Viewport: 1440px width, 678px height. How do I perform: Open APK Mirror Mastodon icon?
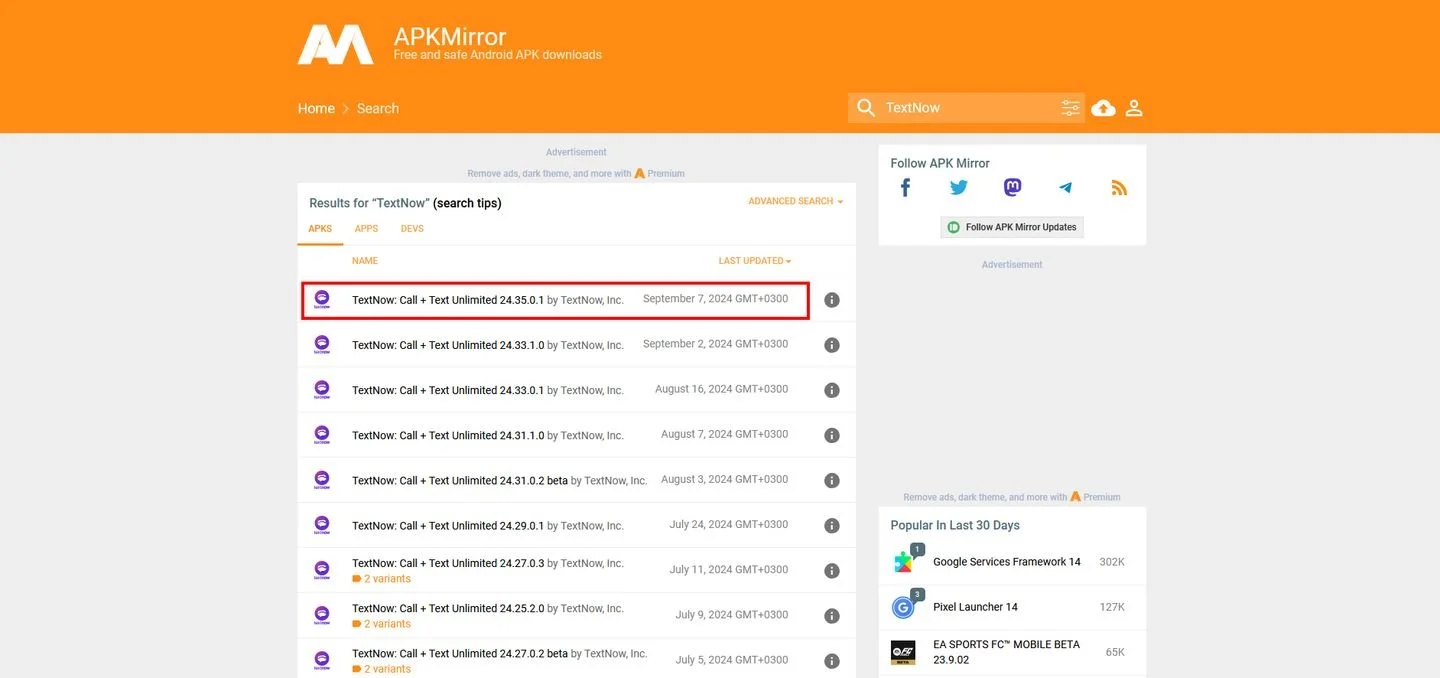click(1012, 188)
